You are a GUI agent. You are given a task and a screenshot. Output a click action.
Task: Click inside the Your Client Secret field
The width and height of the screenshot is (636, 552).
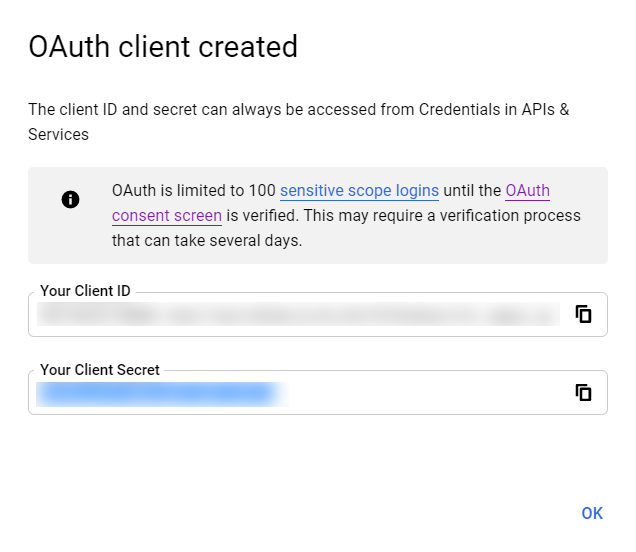pyautogui.click(x=420, y=393)
